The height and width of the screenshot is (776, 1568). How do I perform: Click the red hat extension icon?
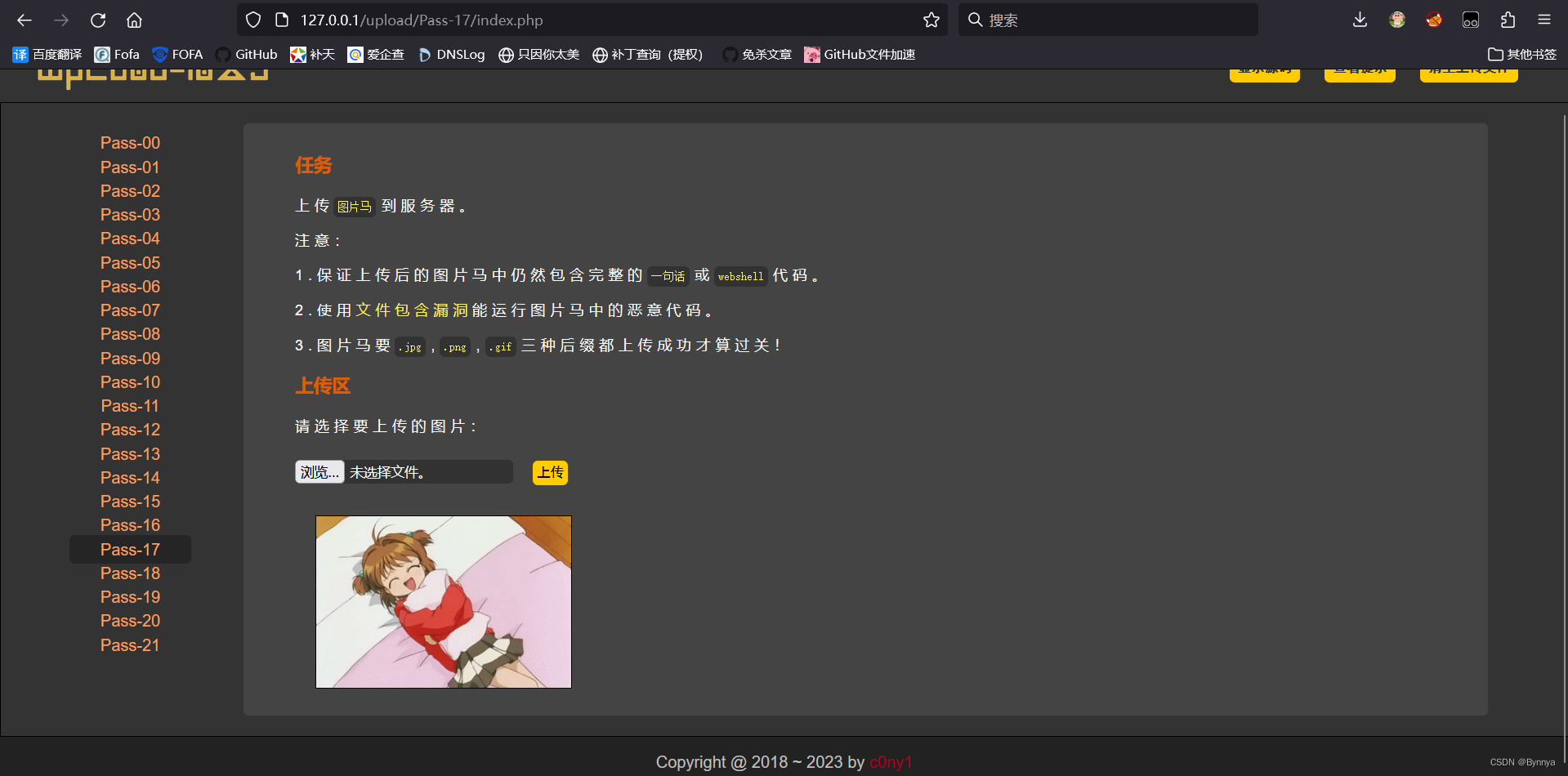point(1434,20)
